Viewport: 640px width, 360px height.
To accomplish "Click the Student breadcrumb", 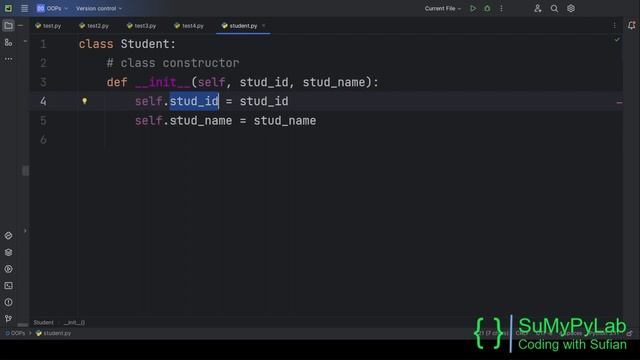I will 43,322.
